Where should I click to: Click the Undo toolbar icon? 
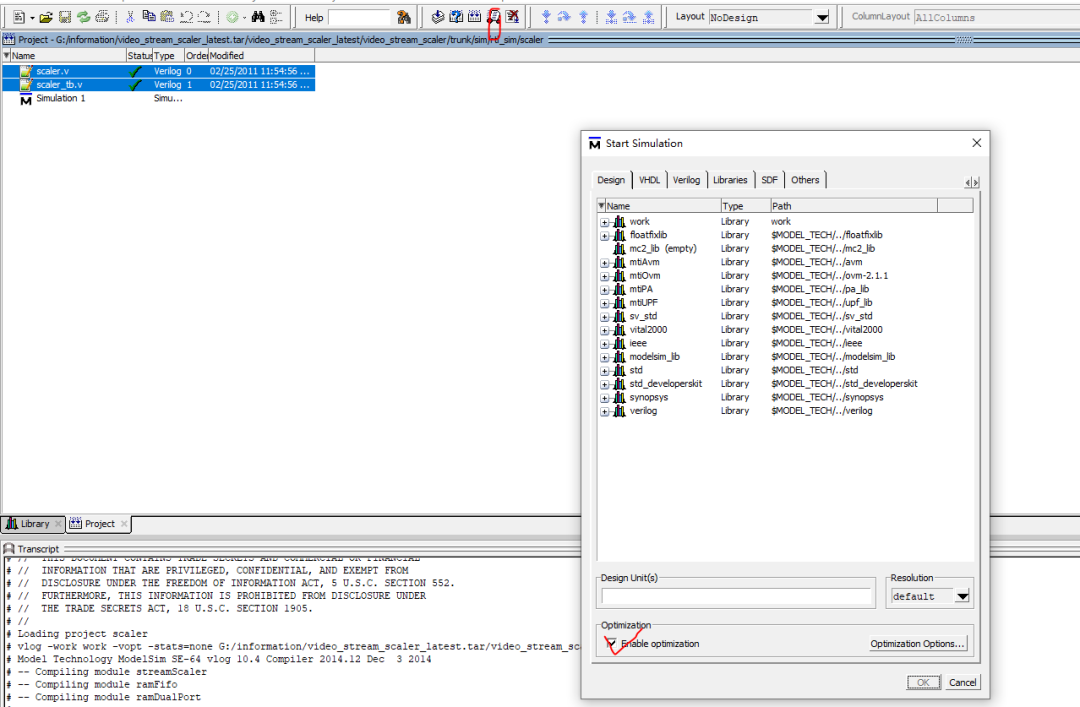pos(186,17)
